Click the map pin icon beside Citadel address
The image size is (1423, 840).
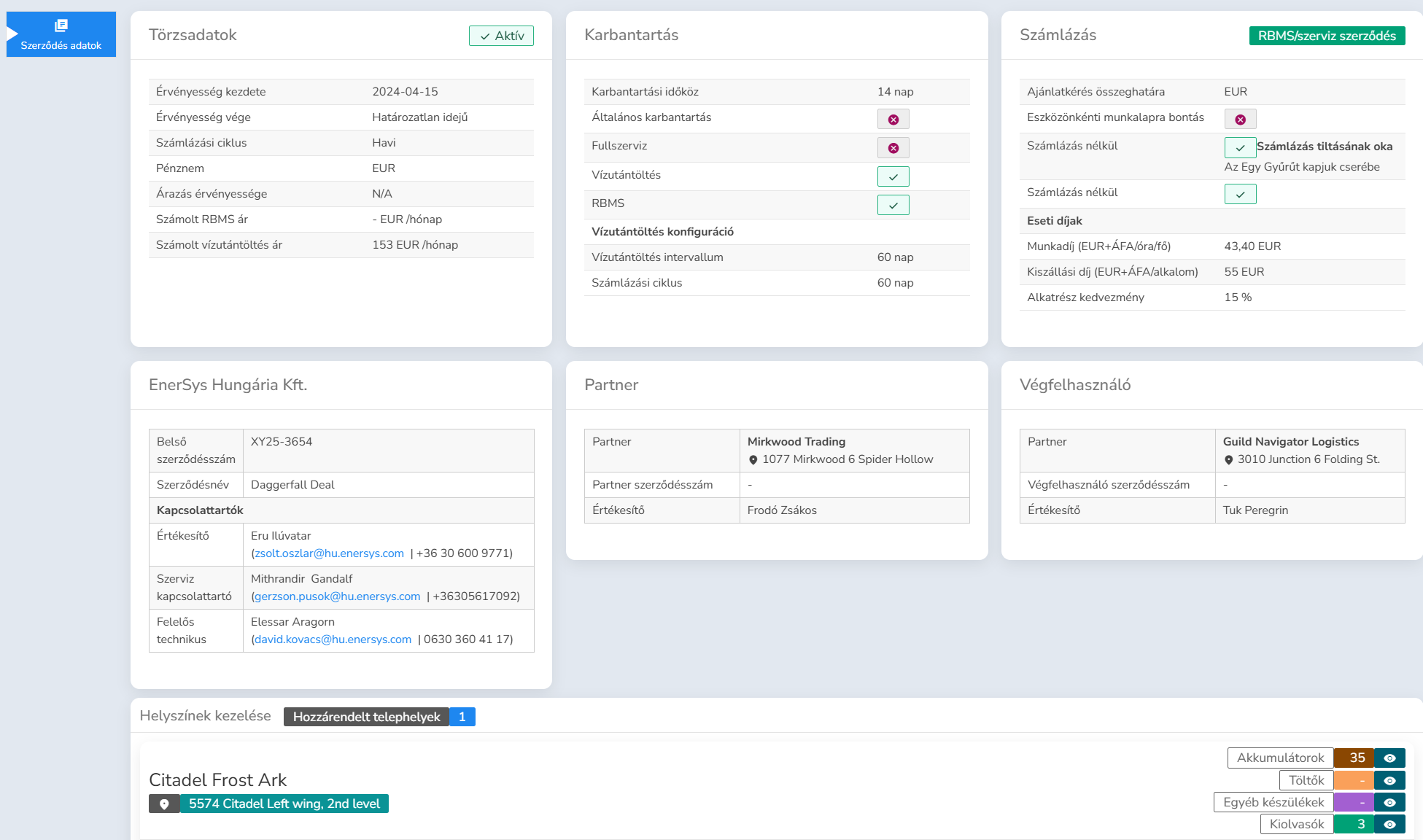pos(165,804)
